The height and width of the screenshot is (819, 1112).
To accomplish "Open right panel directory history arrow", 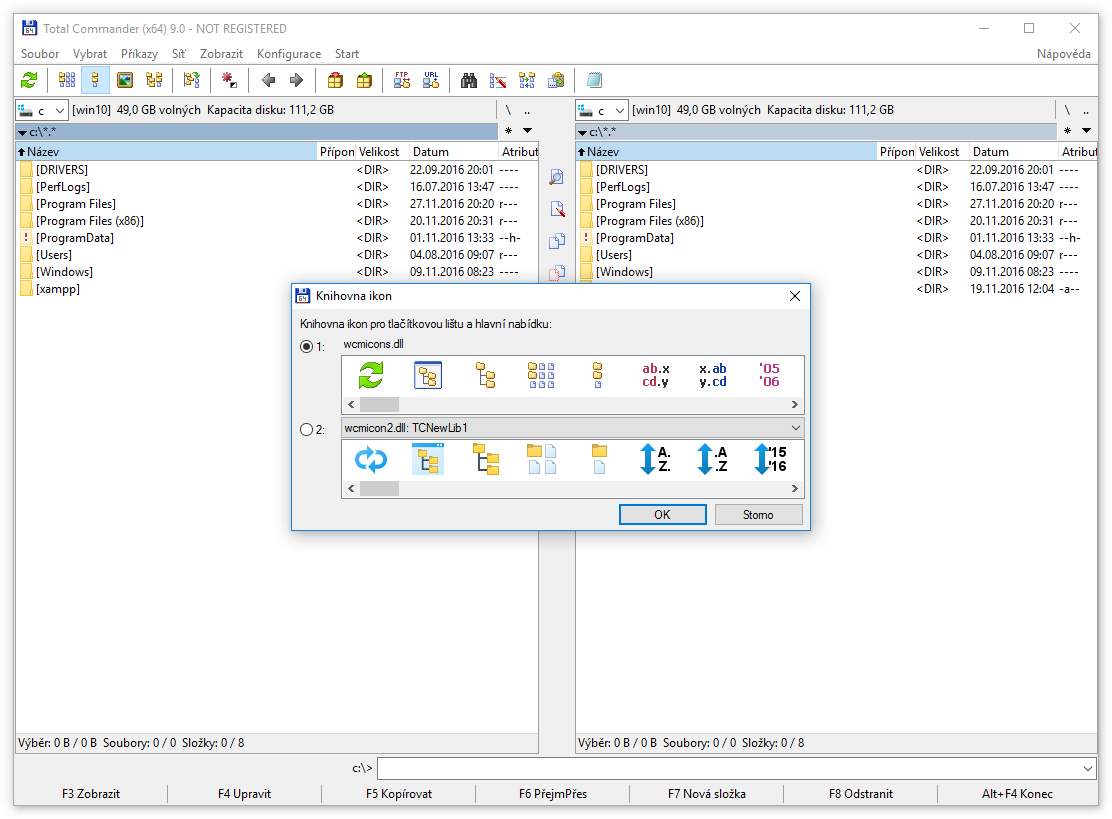I will point(1086,130).
